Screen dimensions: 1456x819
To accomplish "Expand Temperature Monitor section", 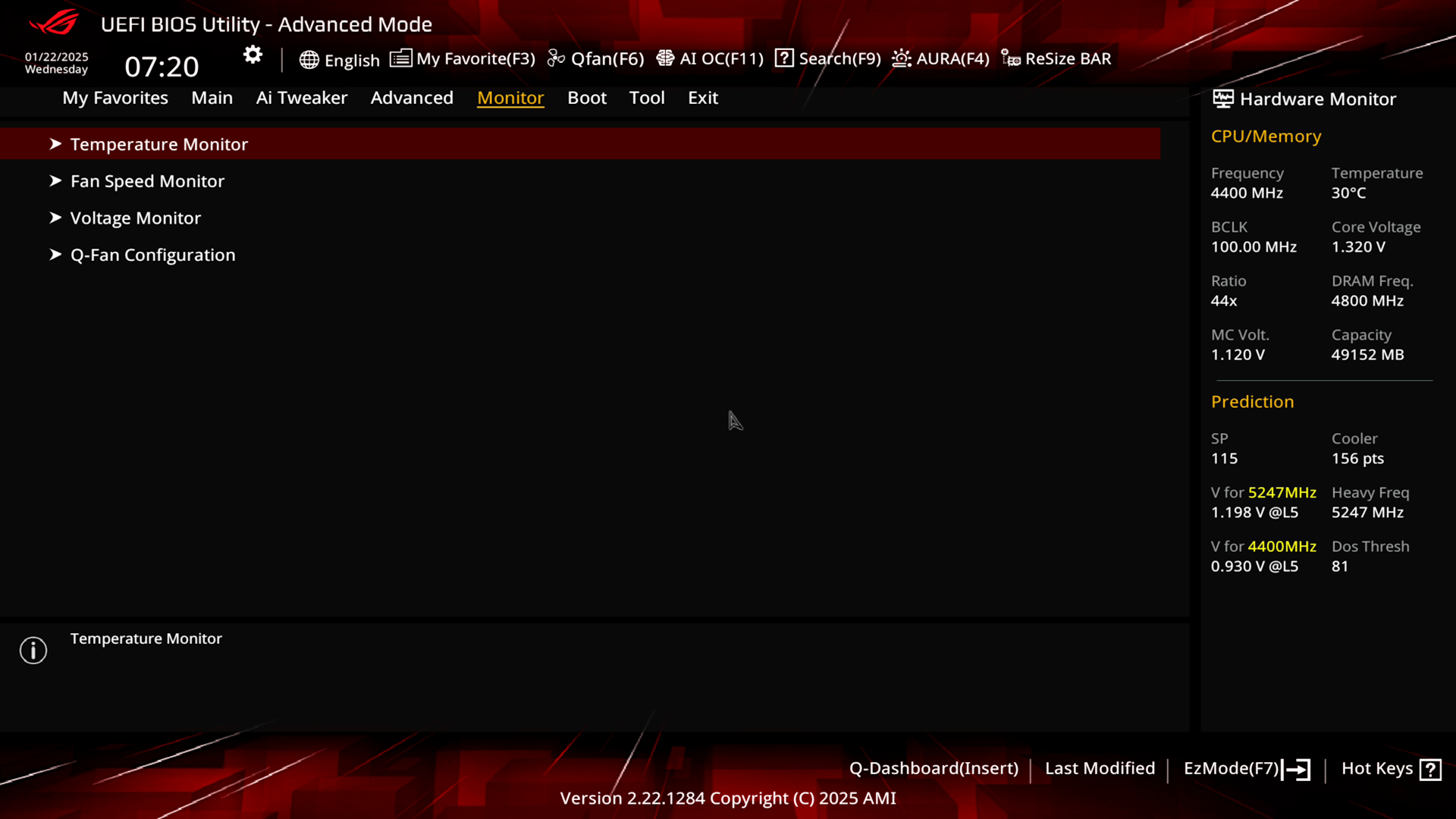I will tap(159, 144).
